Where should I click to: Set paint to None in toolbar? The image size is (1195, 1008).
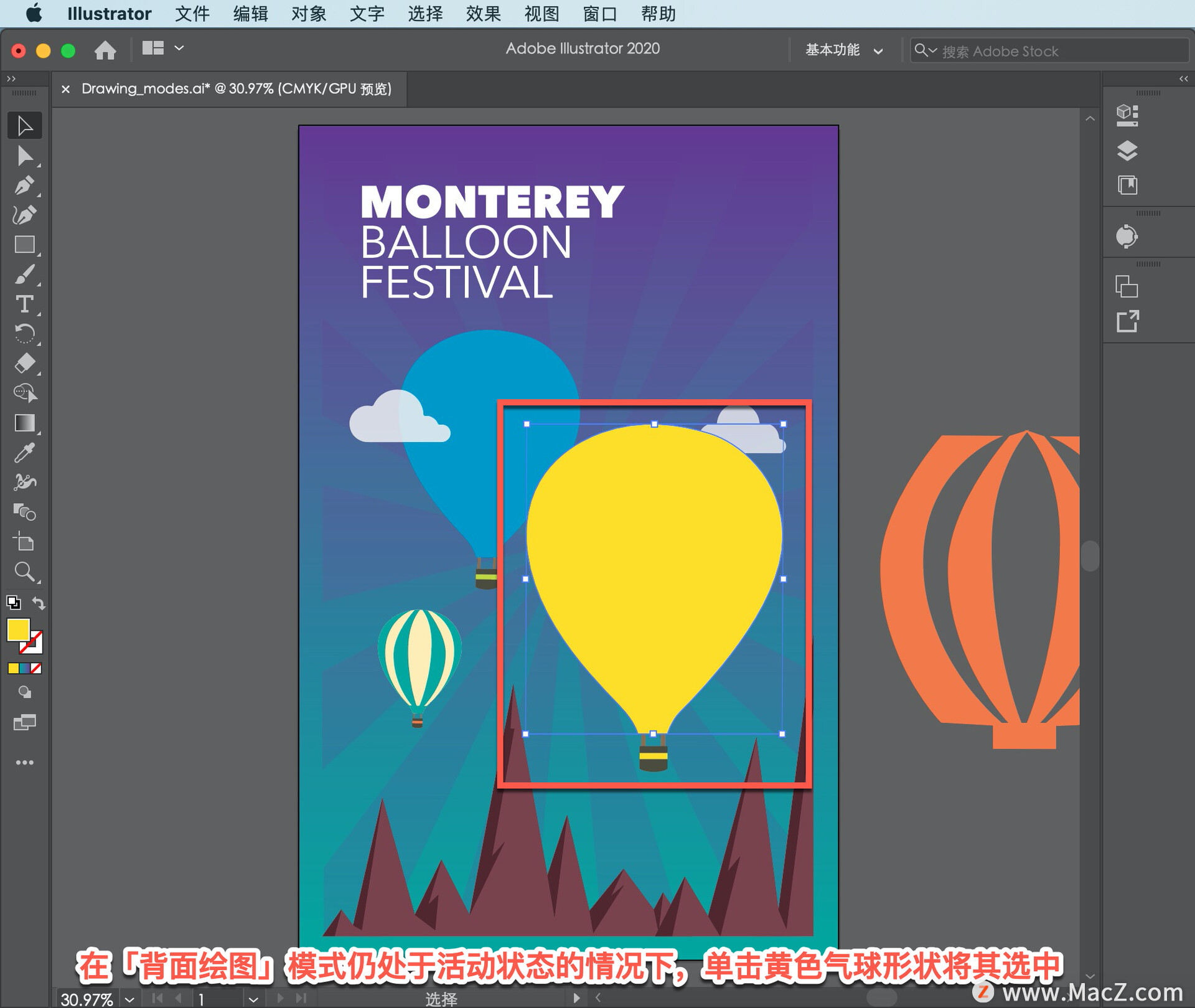(36, 668)
